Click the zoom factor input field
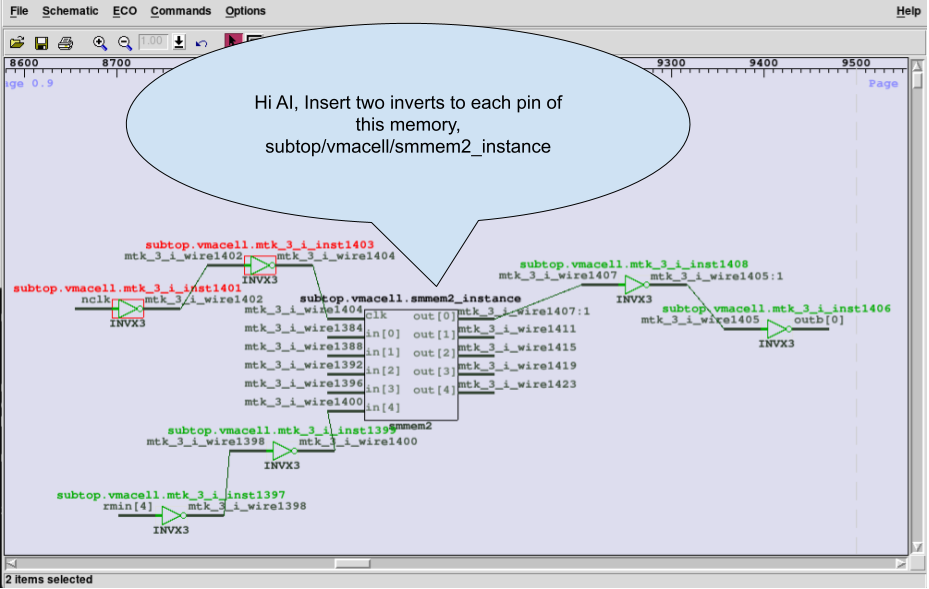 152,42
